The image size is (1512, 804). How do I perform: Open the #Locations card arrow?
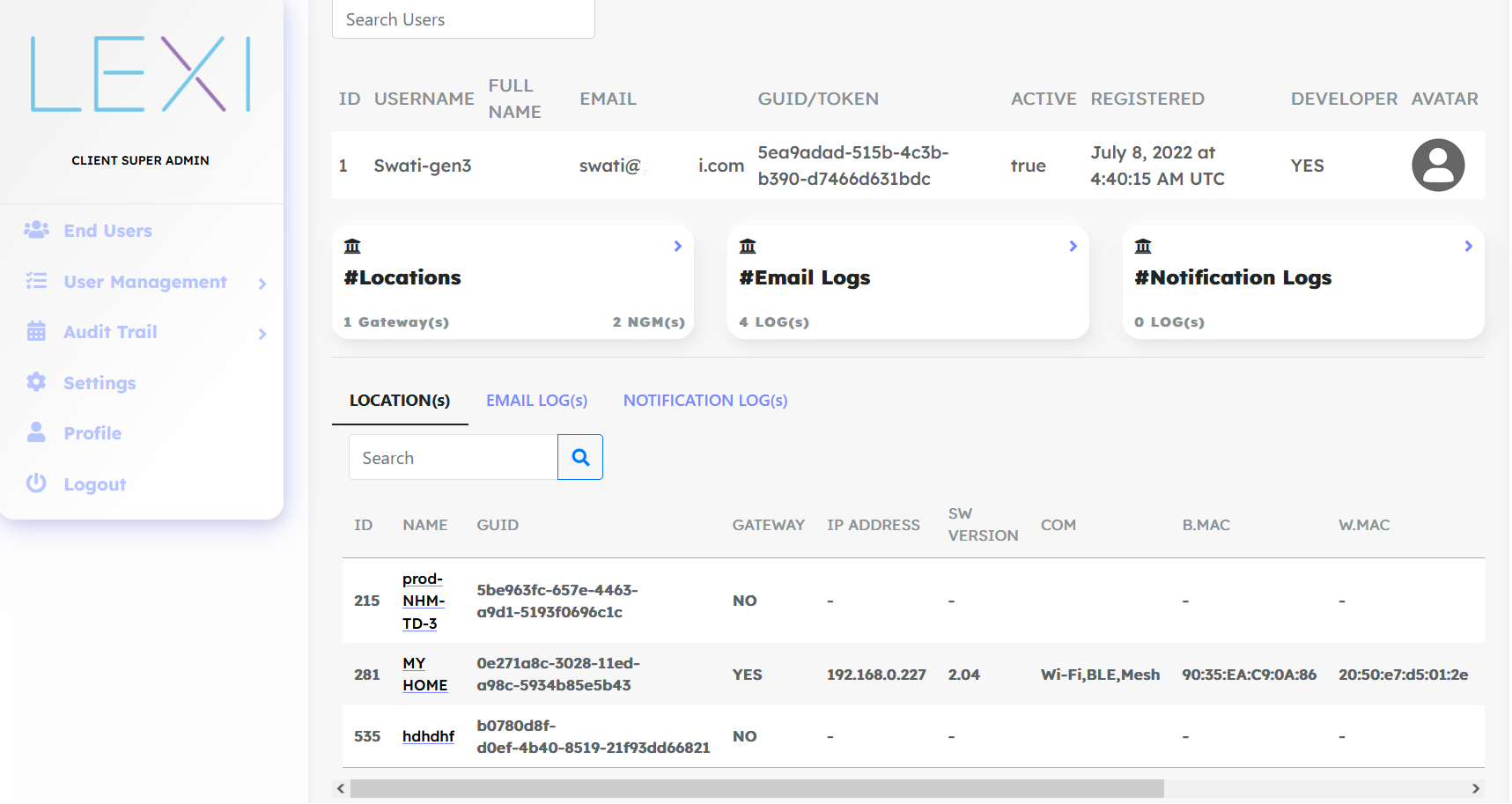click(x=677, y=247)
